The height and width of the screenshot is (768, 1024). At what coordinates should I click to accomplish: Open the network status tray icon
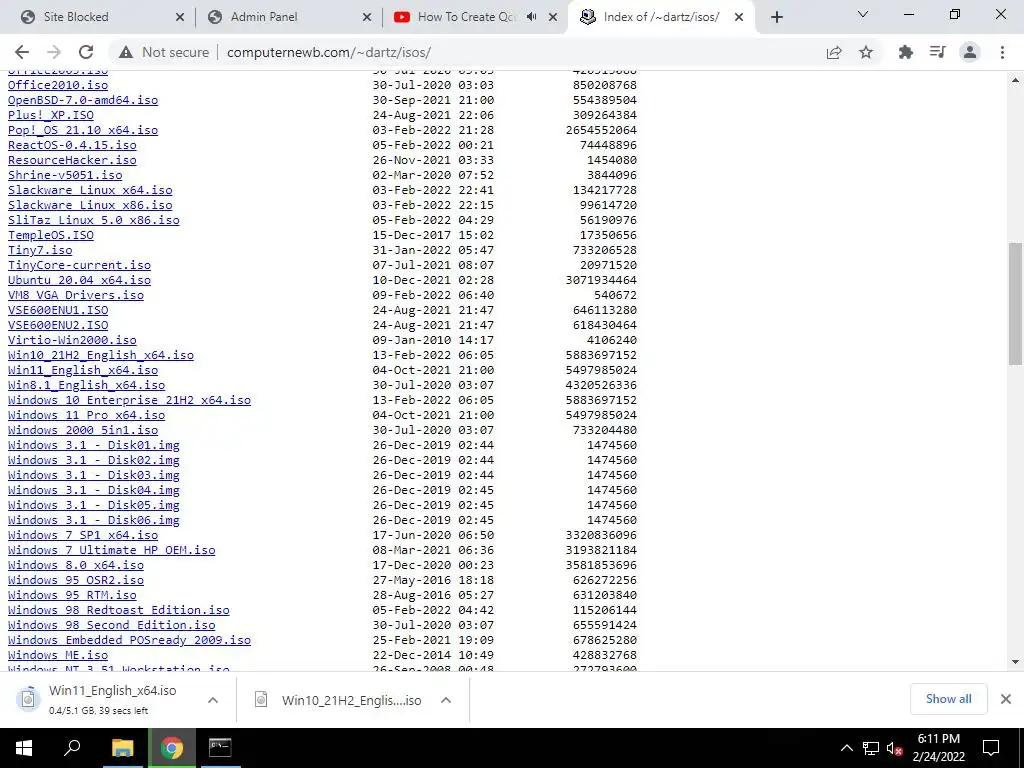click(871, 748)
